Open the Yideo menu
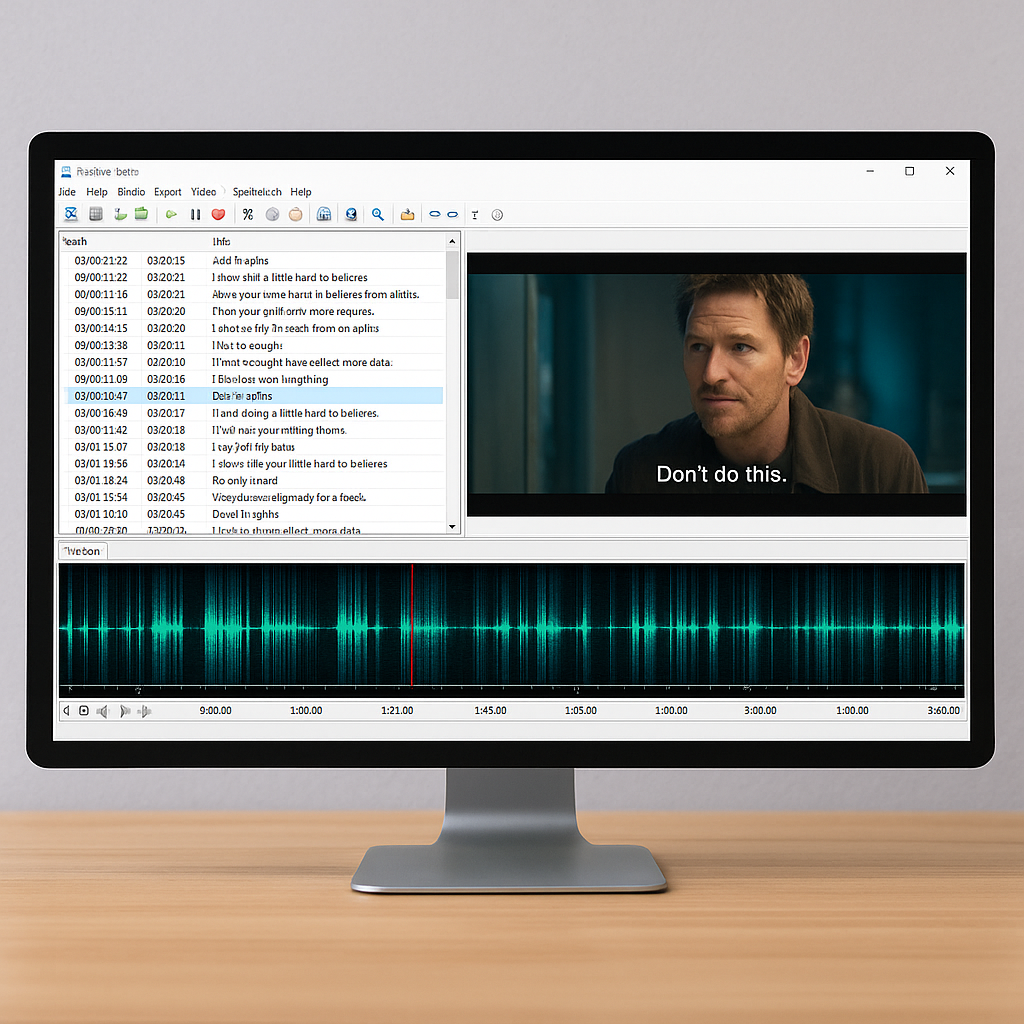1024x1024 pixels. 203,192
